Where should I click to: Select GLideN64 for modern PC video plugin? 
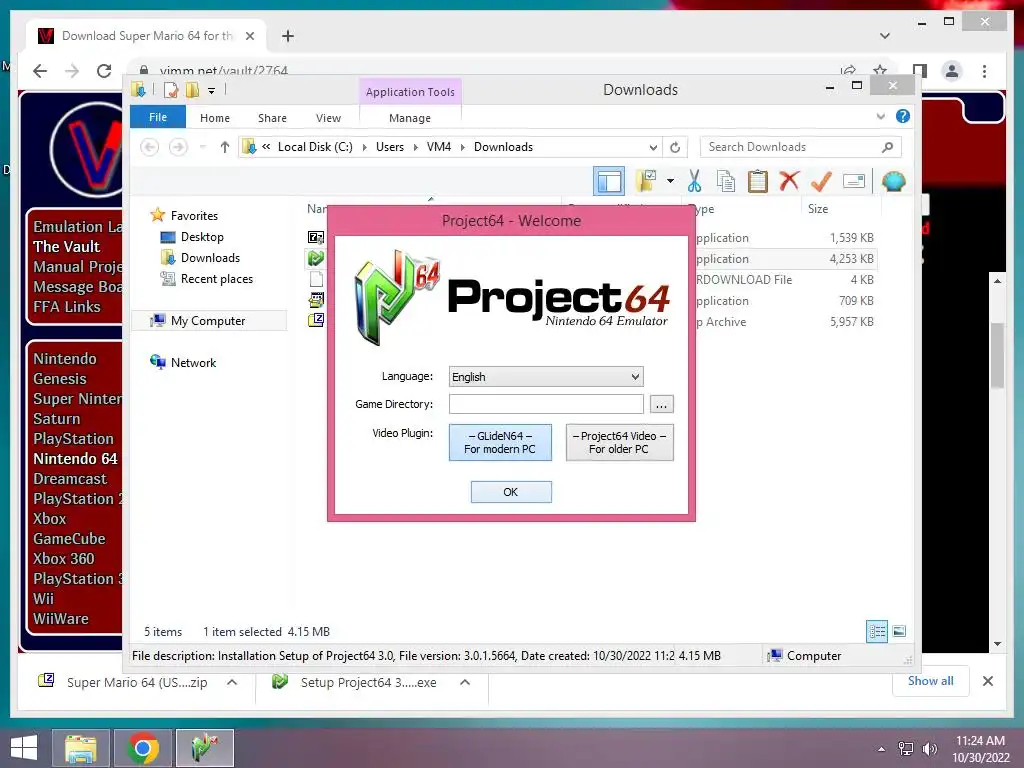tap(500, 442)
